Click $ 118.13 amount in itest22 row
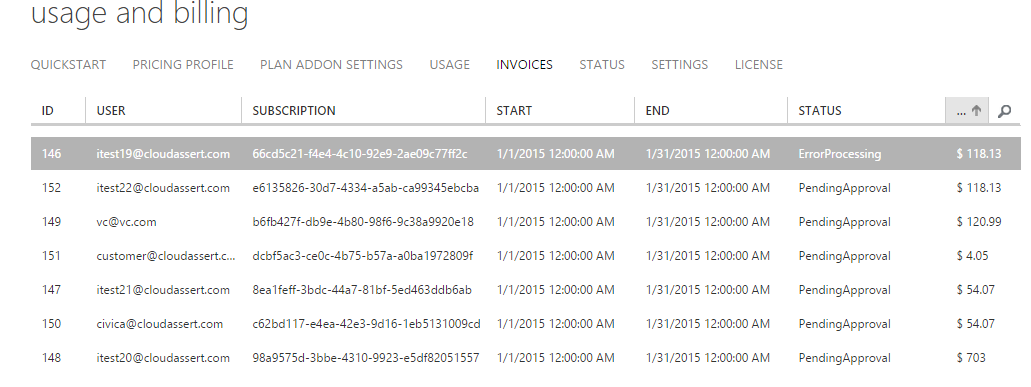Viewport: 1031px width, 387px height. [x=979, y=188]
